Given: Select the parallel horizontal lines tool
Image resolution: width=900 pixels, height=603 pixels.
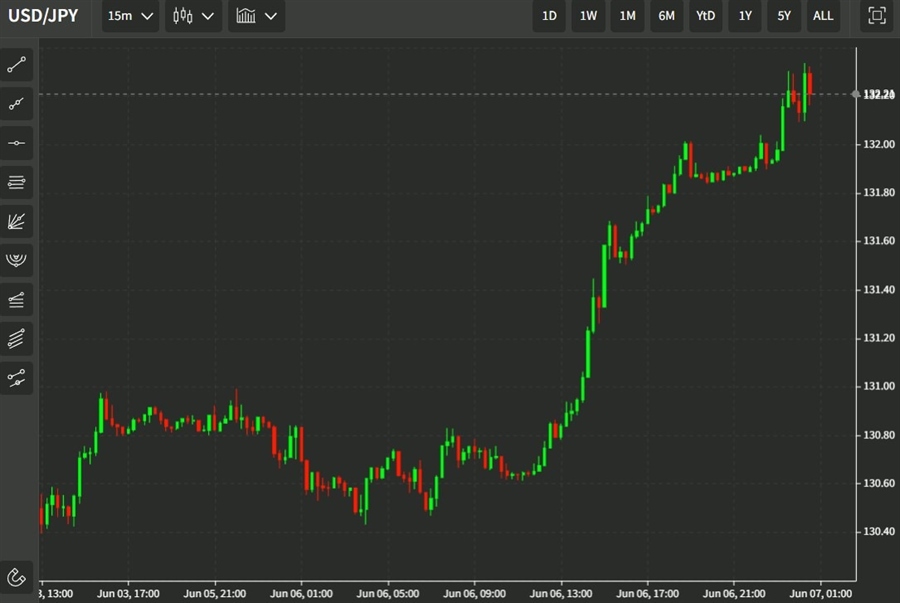Looking at the screenshot, I should (x=17, y=182).
